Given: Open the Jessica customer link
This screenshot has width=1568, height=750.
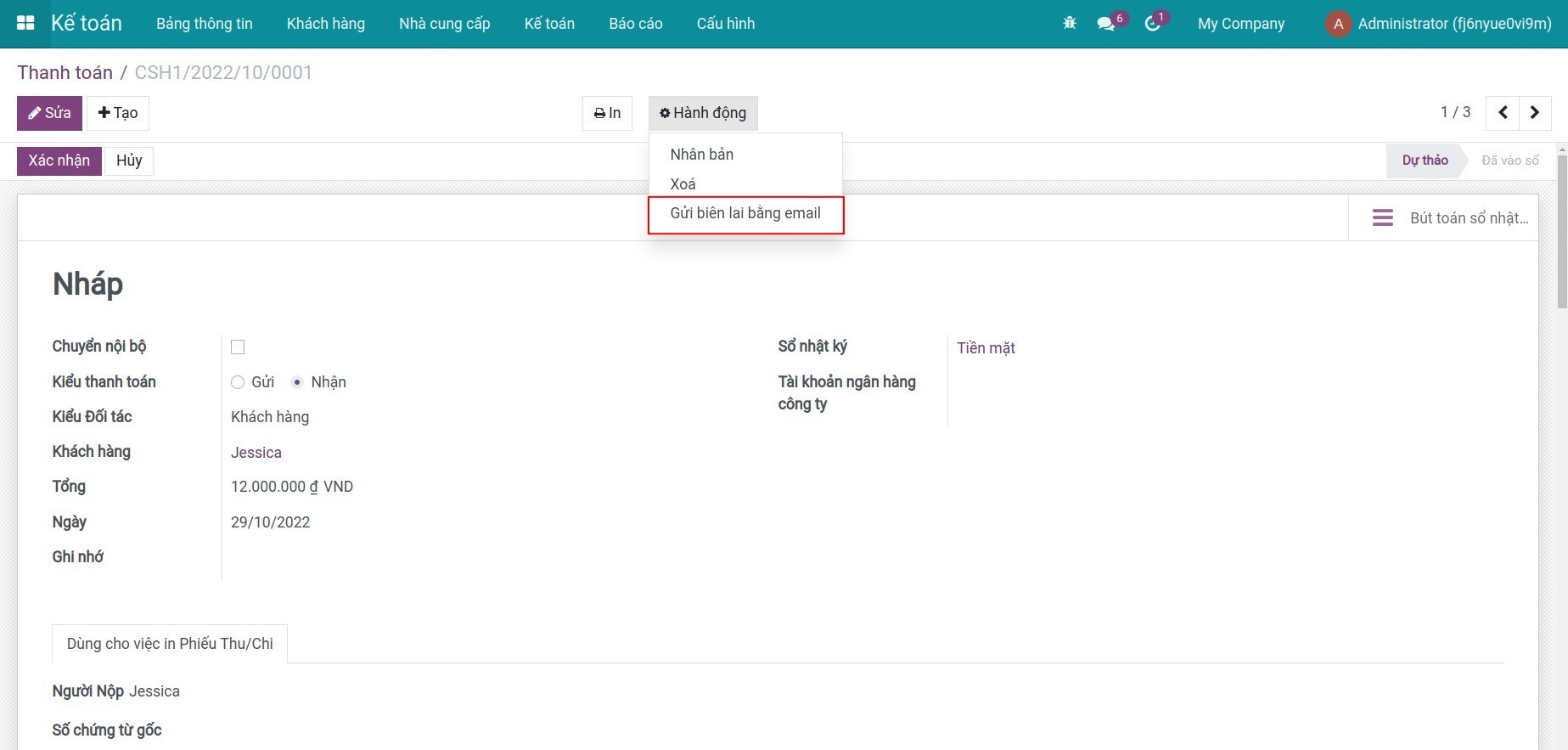Looking at the screenshot, I should click(x=256, y=453).
